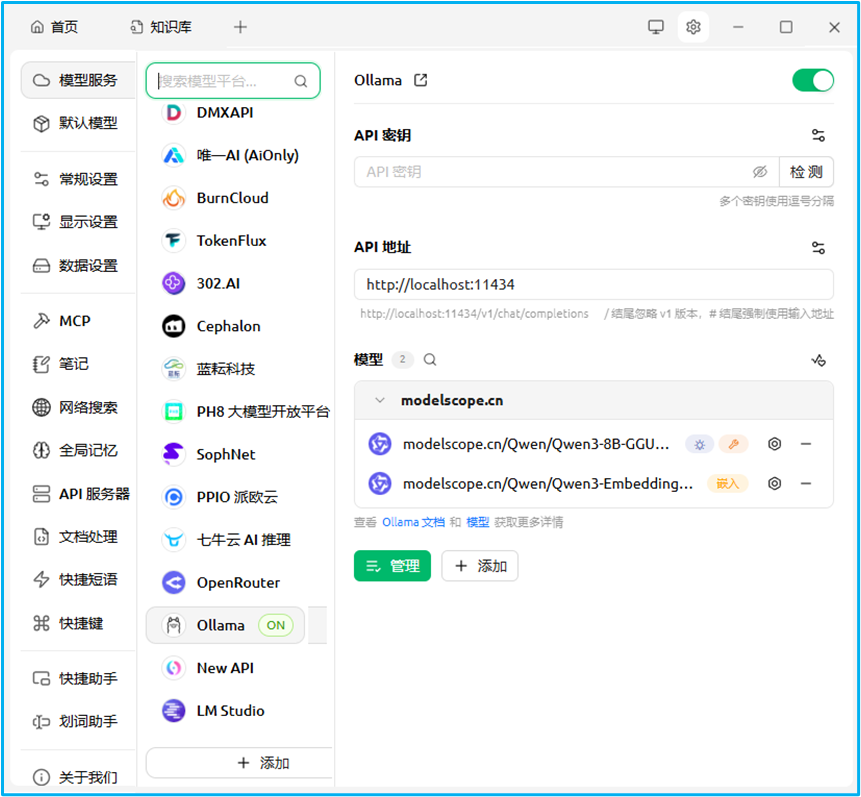The image size is (861, 797).
Task: Run model health check icon
Action: click(818, 360)
